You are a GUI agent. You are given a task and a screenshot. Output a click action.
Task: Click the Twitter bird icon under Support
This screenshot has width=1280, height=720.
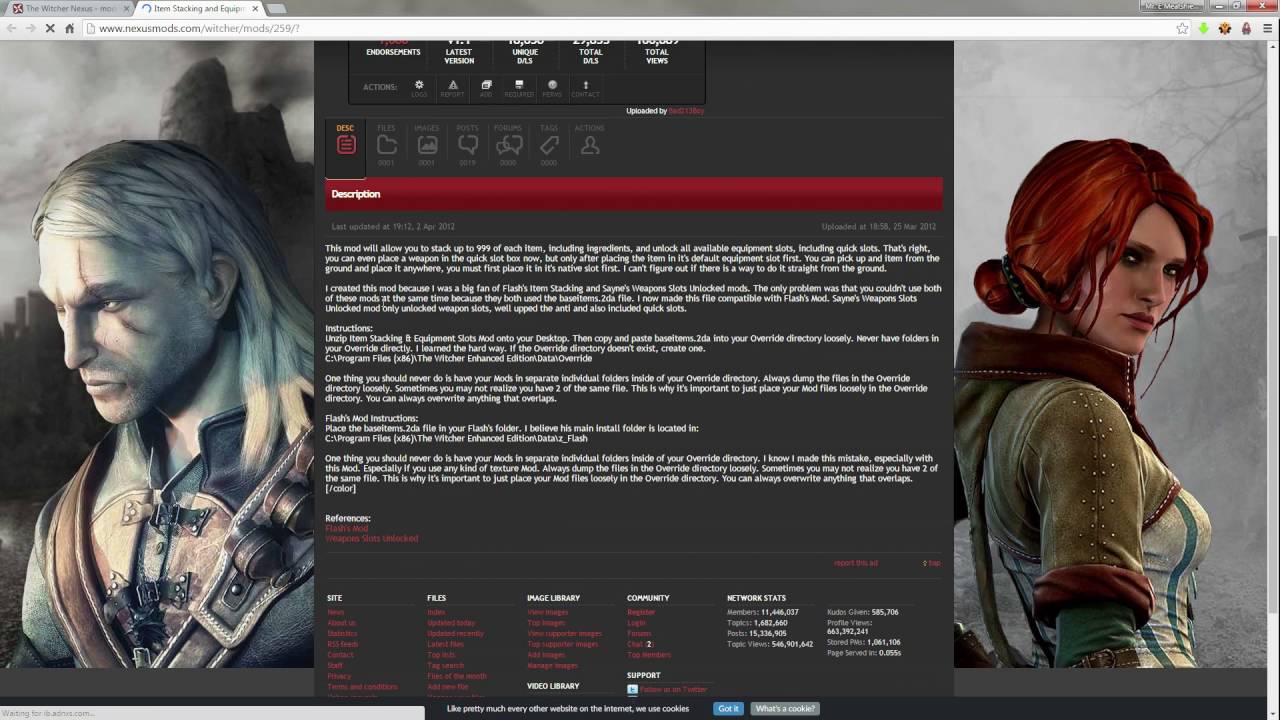(x=632, y=690)
